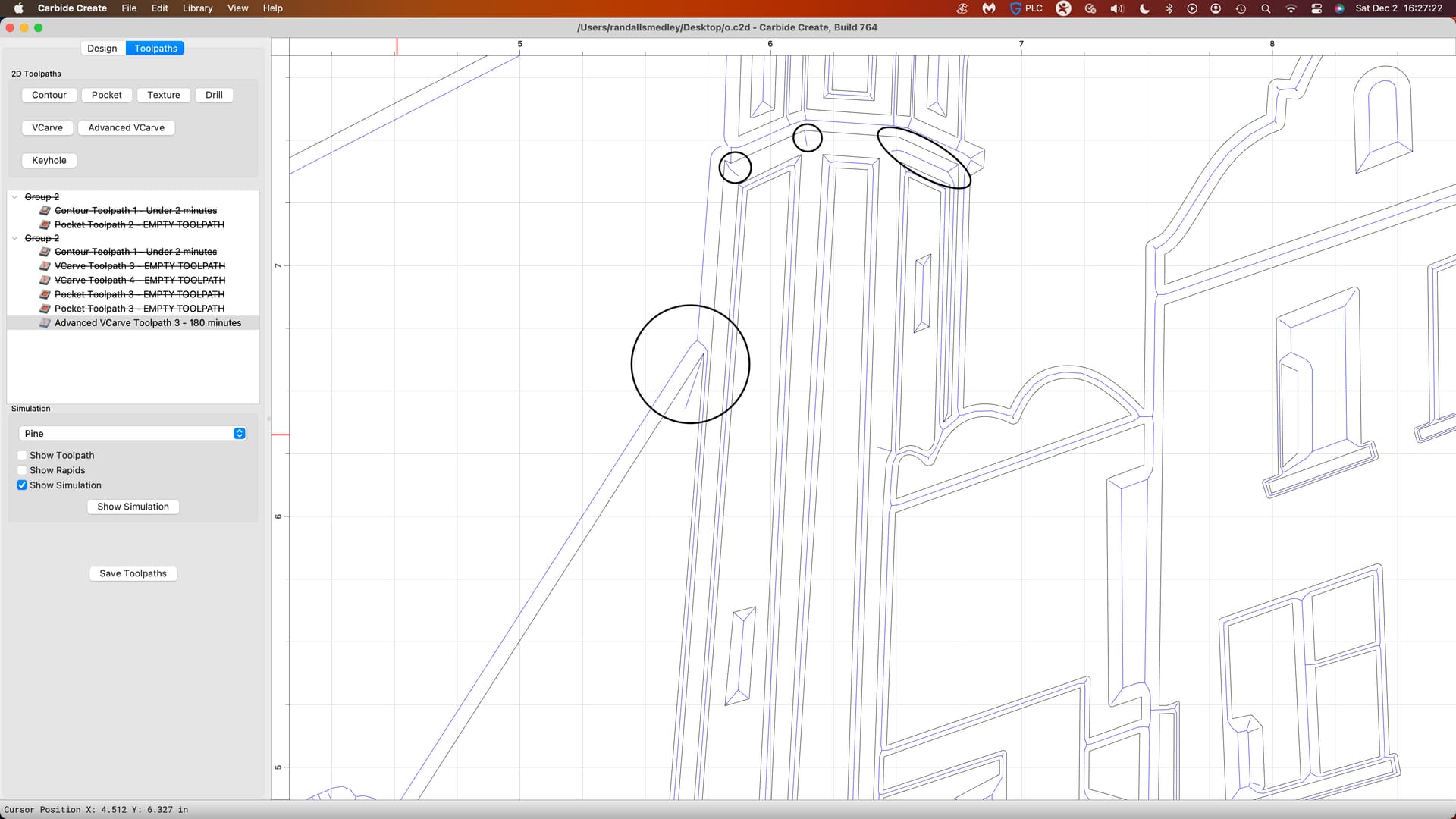Enable the Show Toolpath checkbox
This screenshot has width=1456, height=819.
22,456
